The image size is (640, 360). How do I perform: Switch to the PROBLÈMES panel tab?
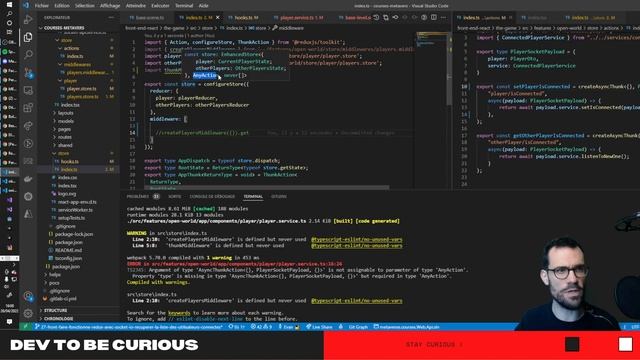pos(142,197)
